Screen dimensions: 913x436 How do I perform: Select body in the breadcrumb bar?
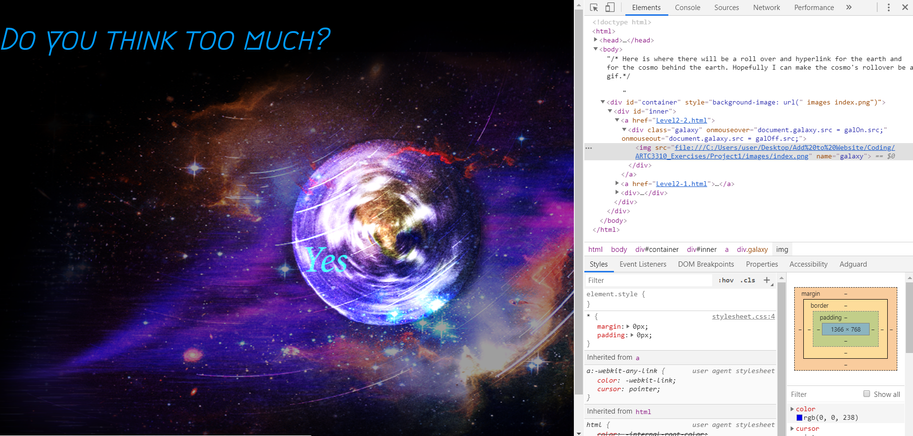[619, 249]
